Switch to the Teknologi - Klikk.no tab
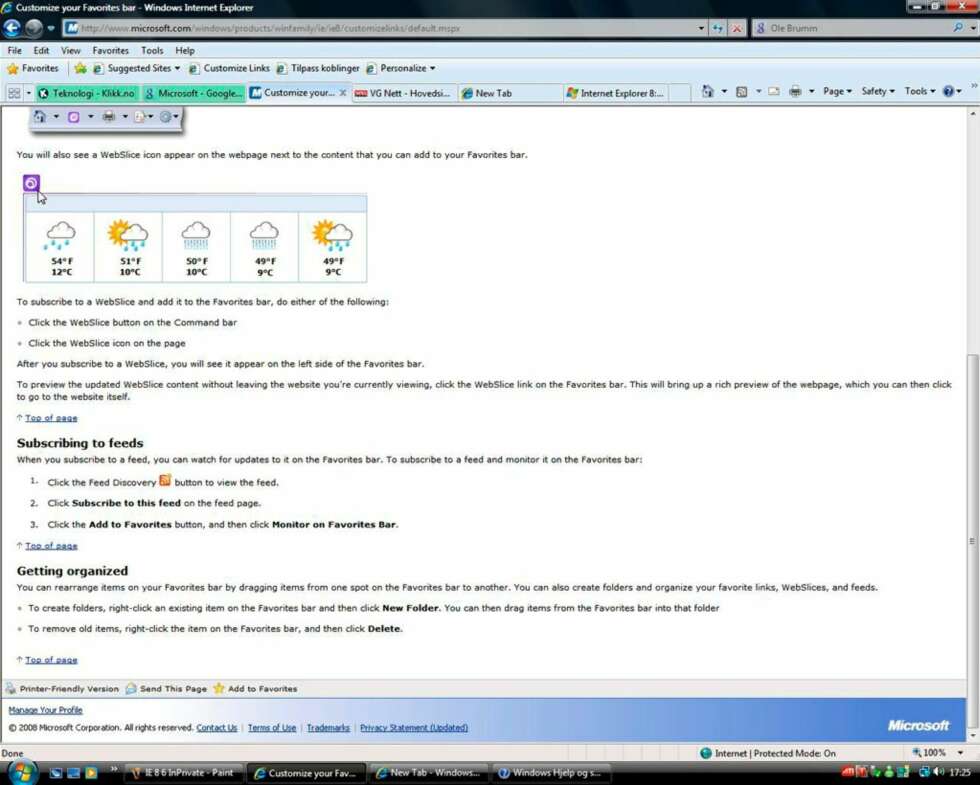Image resolution: width=980 pixels, height=785 pixels. [87, 93]
